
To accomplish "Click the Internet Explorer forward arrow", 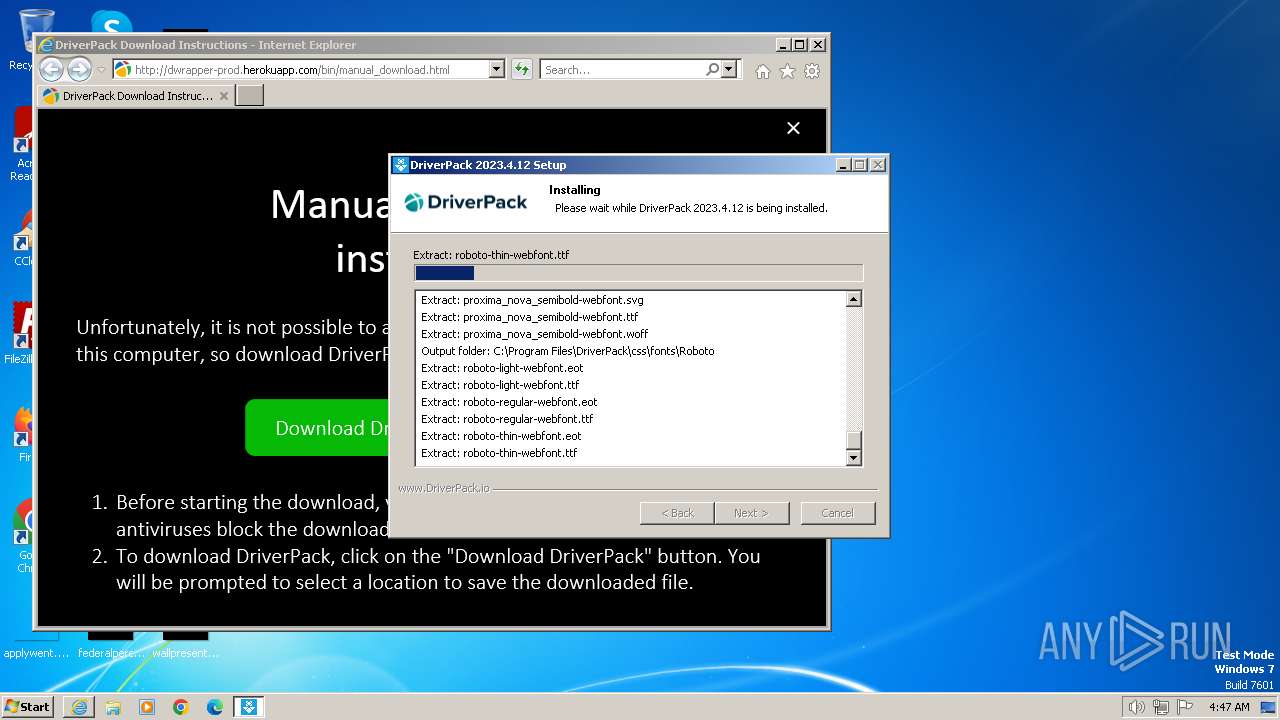I will [79, 69].
